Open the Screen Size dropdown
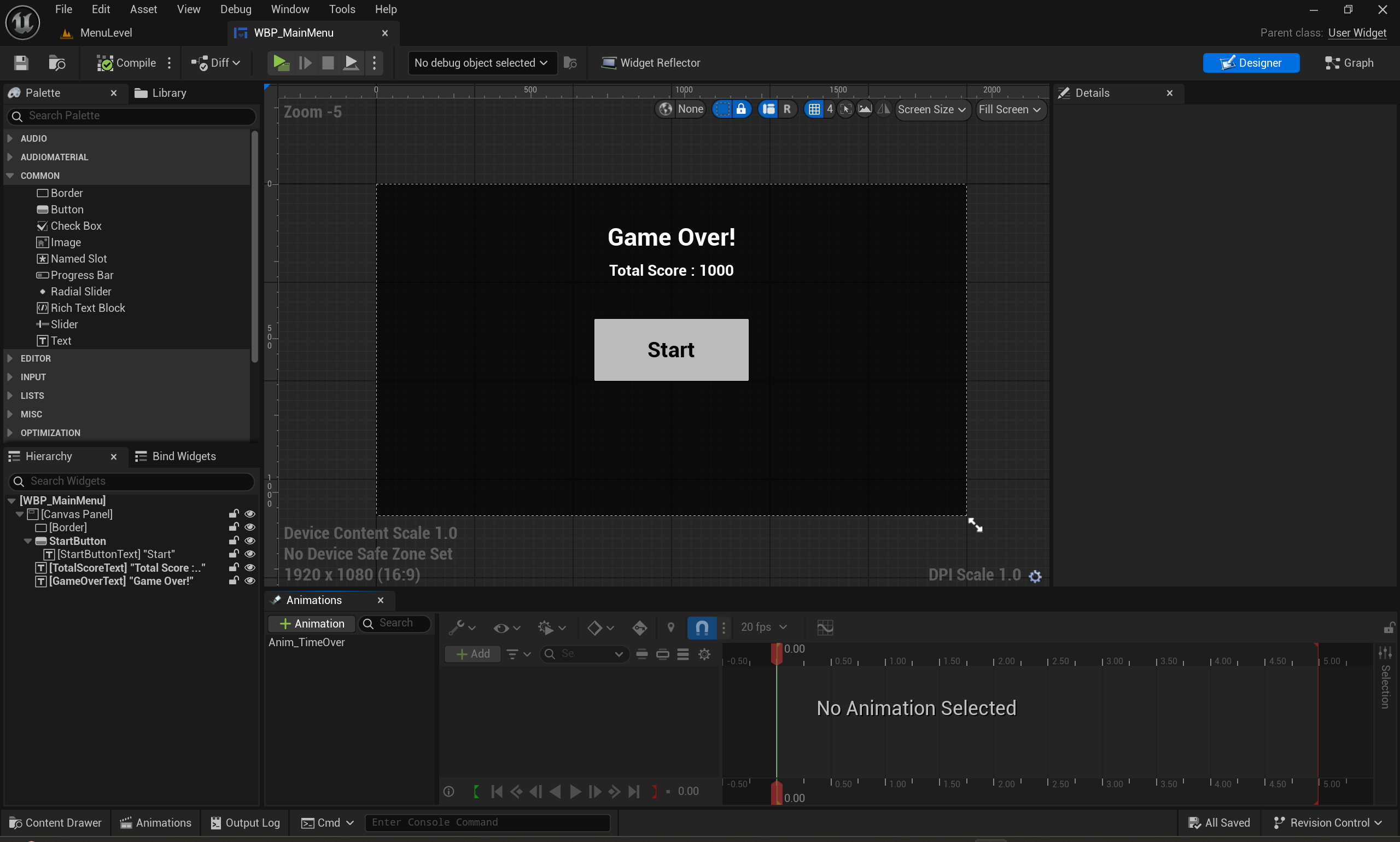The image size is (1400, 842). click(931, 109)
